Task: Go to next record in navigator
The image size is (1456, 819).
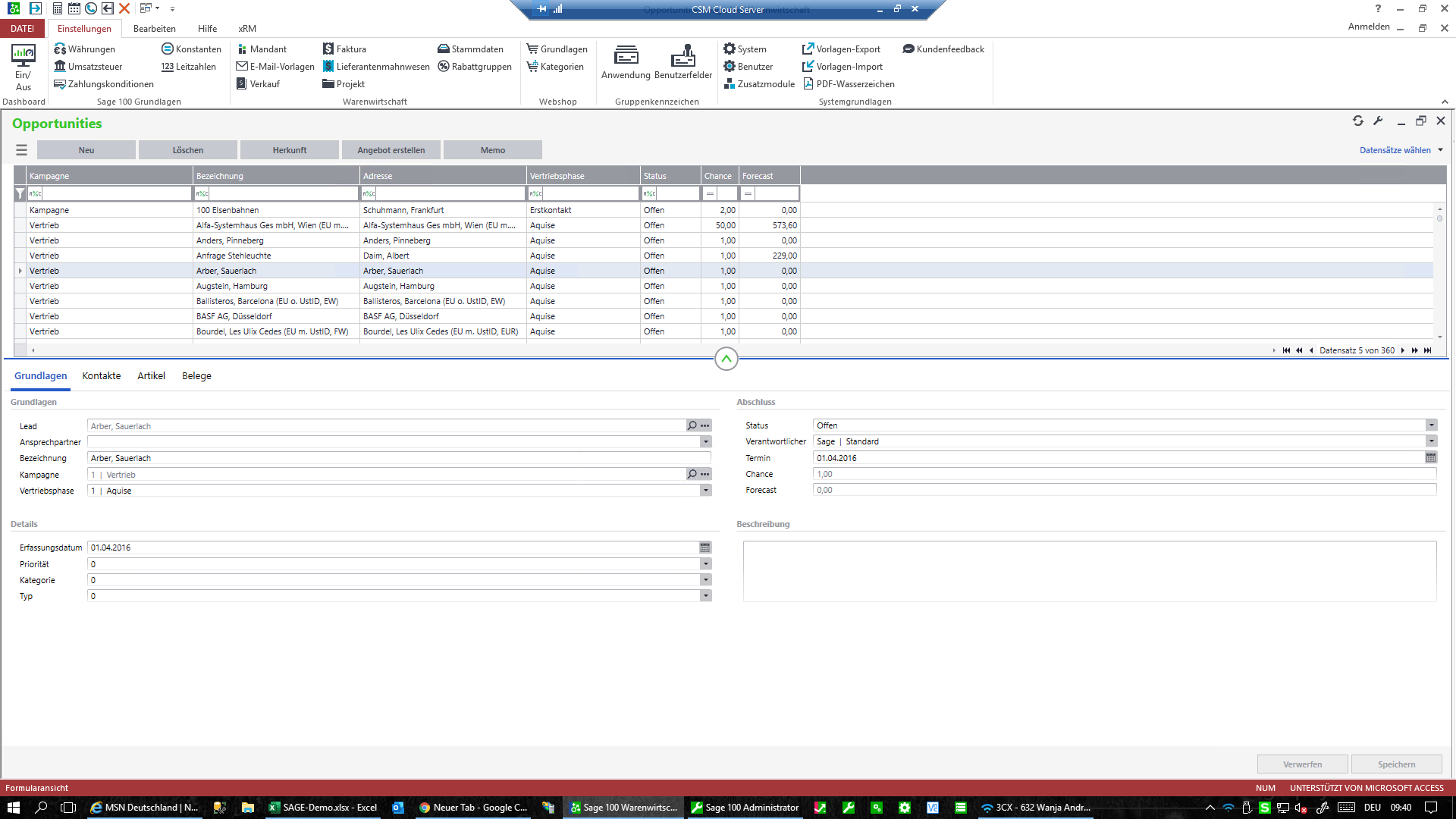Action: coord(1403,350)
